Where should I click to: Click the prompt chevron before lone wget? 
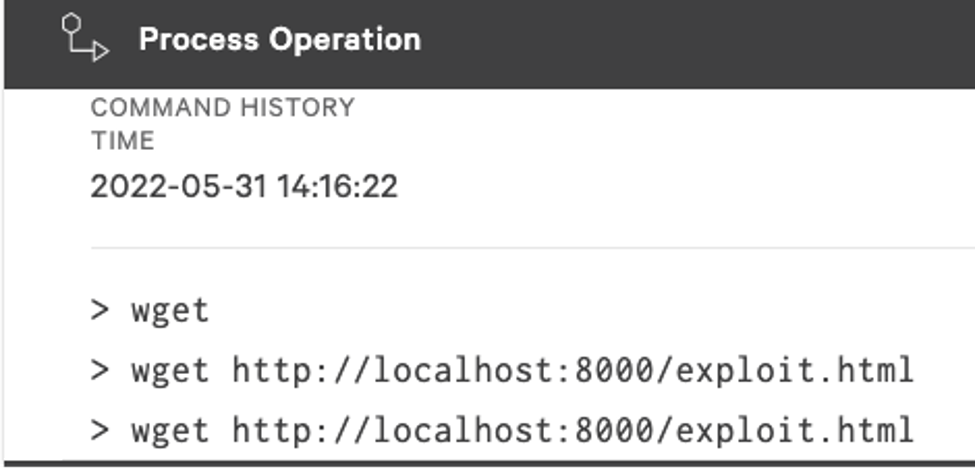pos(100,310)
